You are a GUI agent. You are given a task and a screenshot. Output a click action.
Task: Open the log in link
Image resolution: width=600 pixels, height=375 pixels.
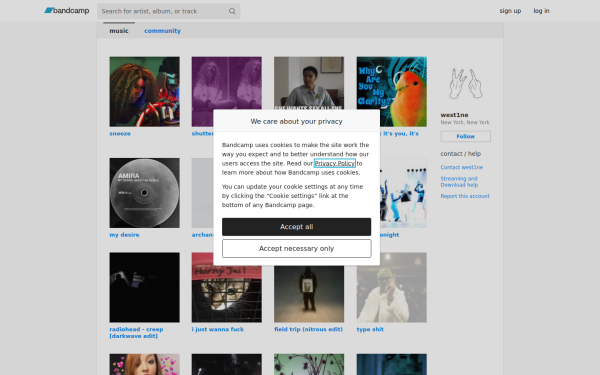[541, 11]
